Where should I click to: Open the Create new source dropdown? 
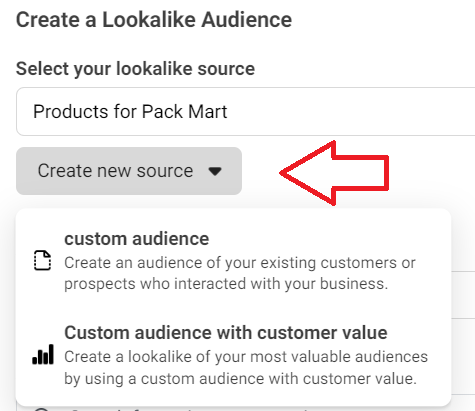(x=129, y=171)
